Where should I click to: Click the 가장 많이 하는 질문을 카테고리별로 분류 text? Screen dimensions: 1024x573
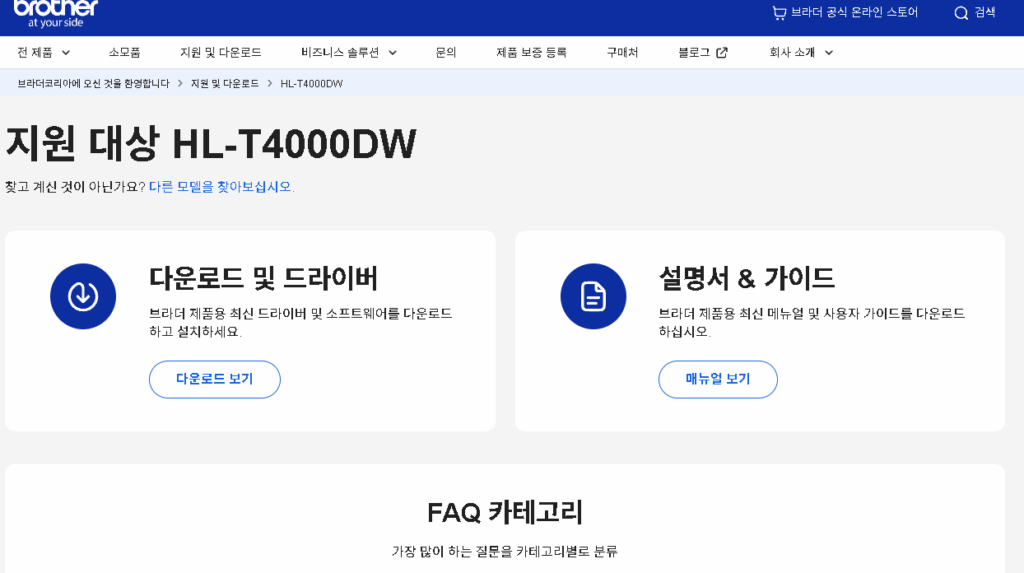(505, 551)
